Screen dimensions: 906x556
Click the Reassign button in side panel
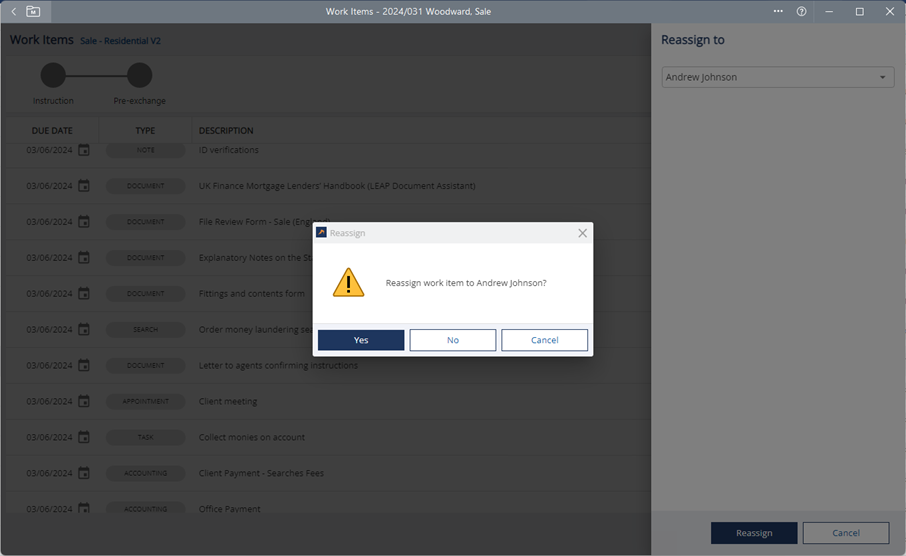point(753,533)
